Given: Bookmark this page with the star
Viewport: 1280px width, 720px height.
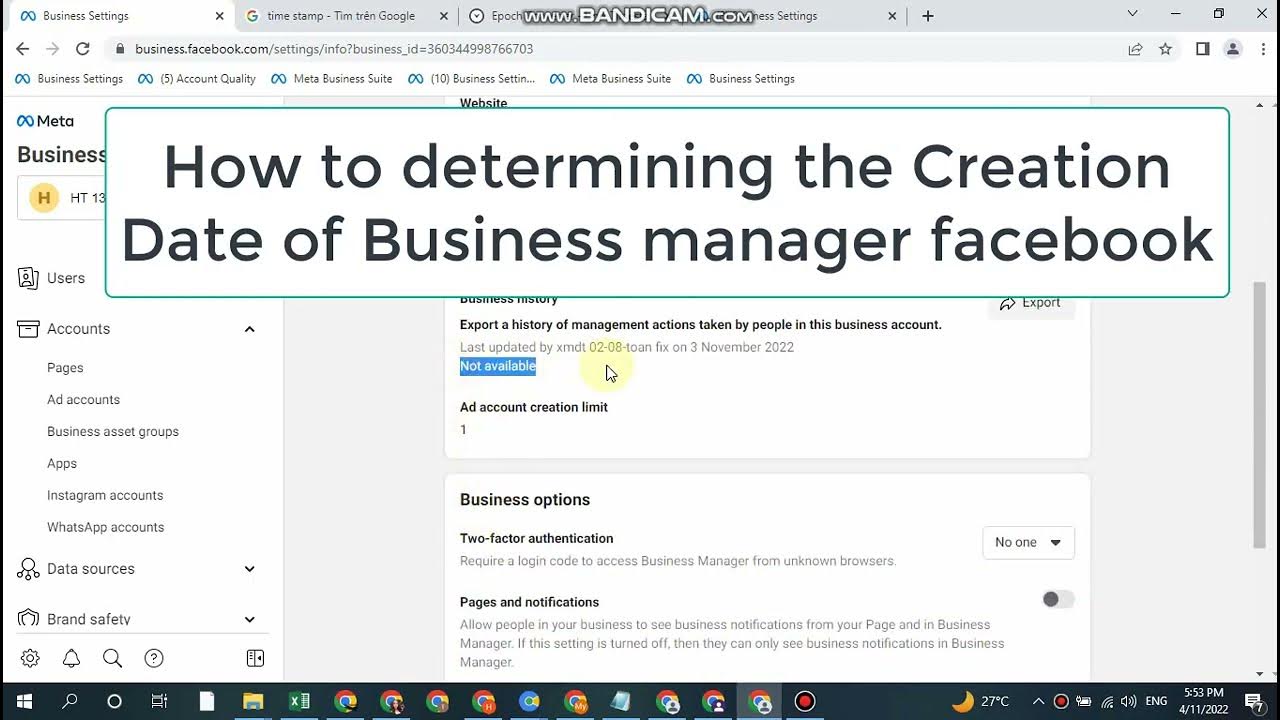Looking at the screenshot, I should 1165,49.
